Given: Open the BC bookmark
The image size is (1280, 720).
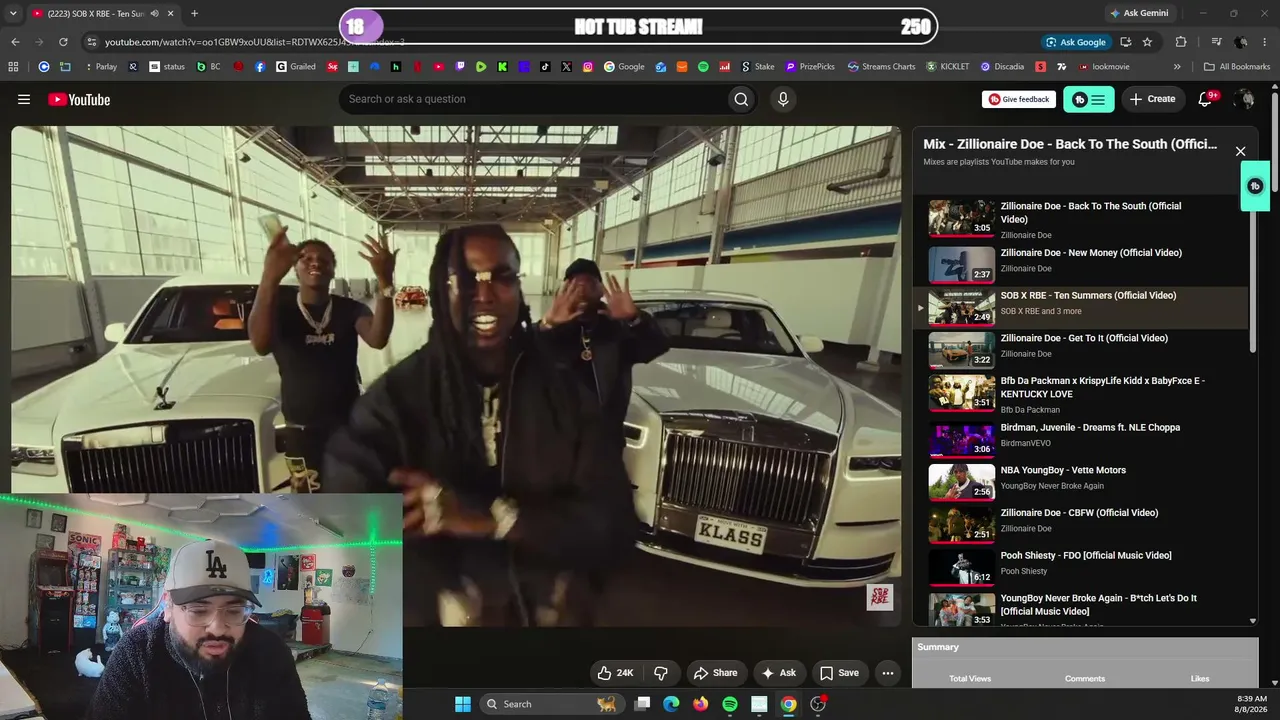Looking at the screenshot, I should (x=209, y=67).
